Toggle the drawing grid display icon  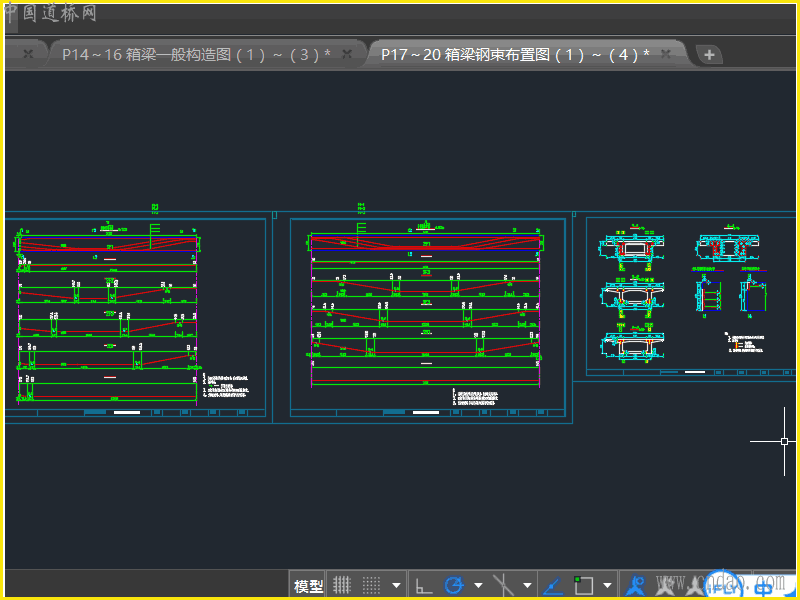pyautogui.click(x=342, y=585)
